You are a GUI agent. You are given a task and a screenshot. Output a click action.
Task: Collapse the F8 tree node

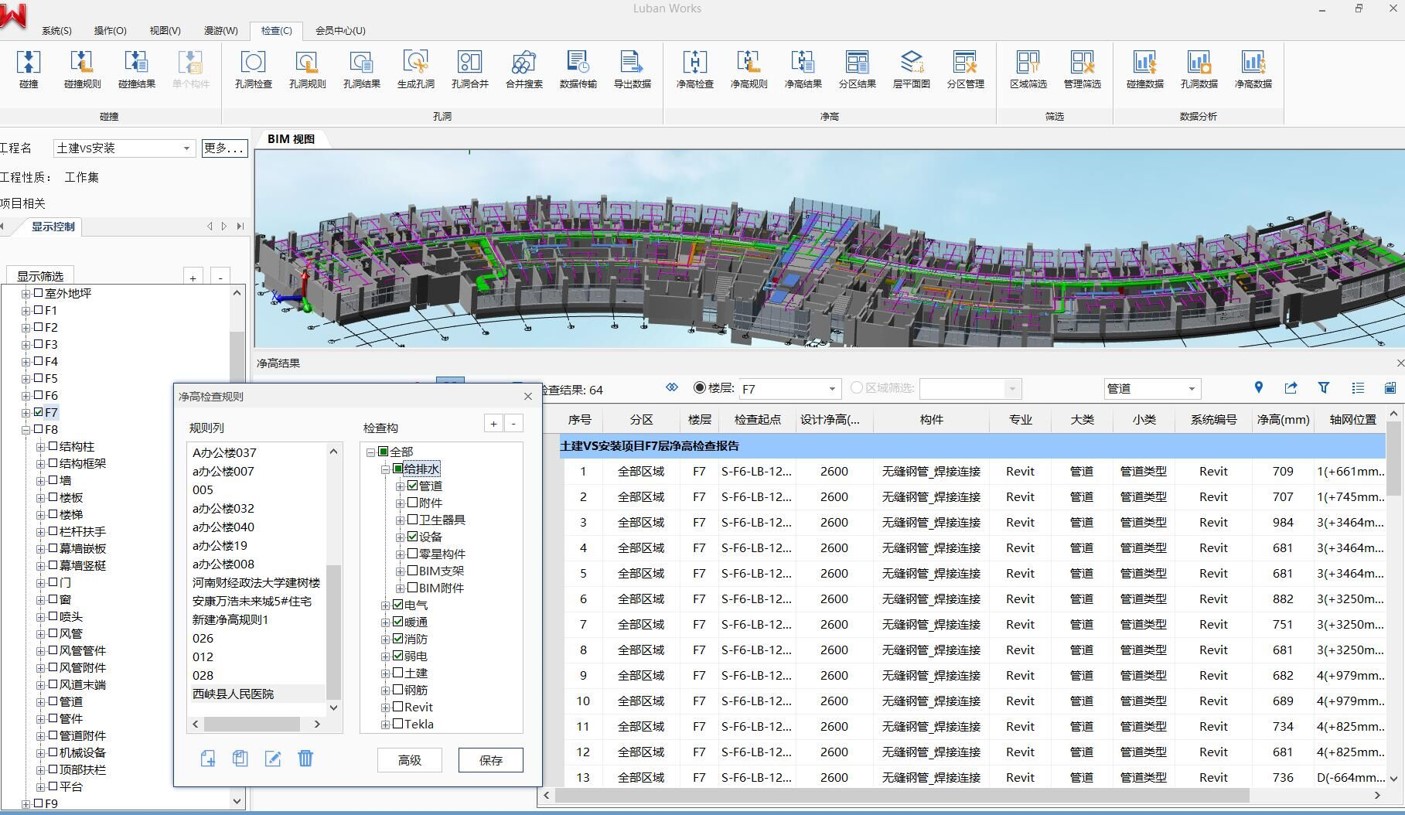26,429
